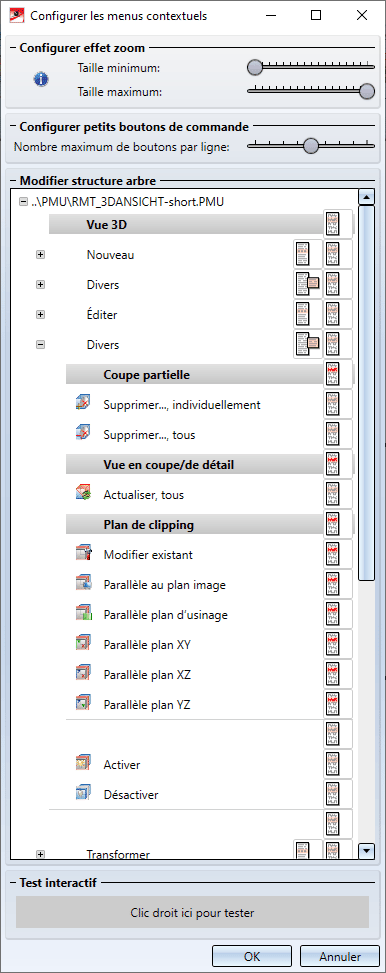Expand the Éditer tree node

(x=40, y=315)
